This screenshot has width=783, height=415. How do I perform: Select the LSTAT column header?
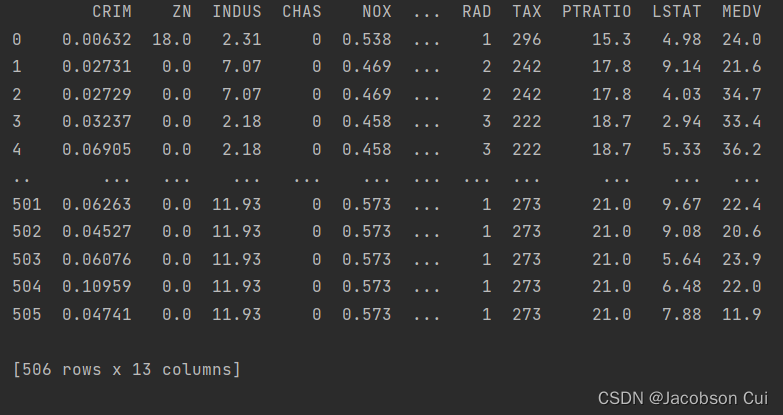click(x=676, y=12)
